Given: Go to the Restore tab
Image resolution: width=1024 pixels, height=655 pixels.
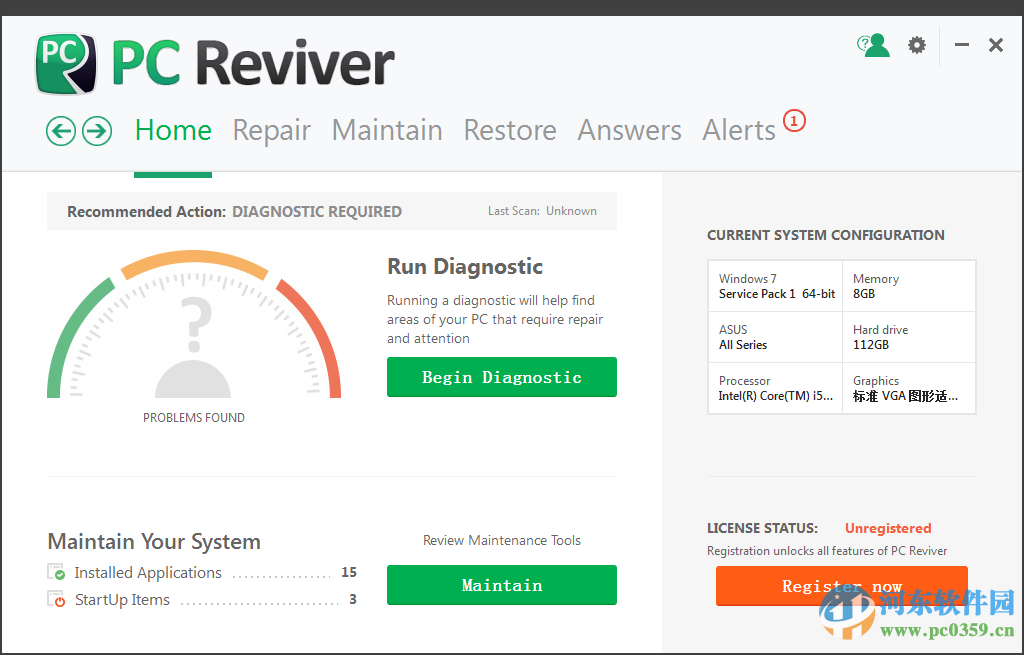Looking at the screenshot, I should [510, 130].
